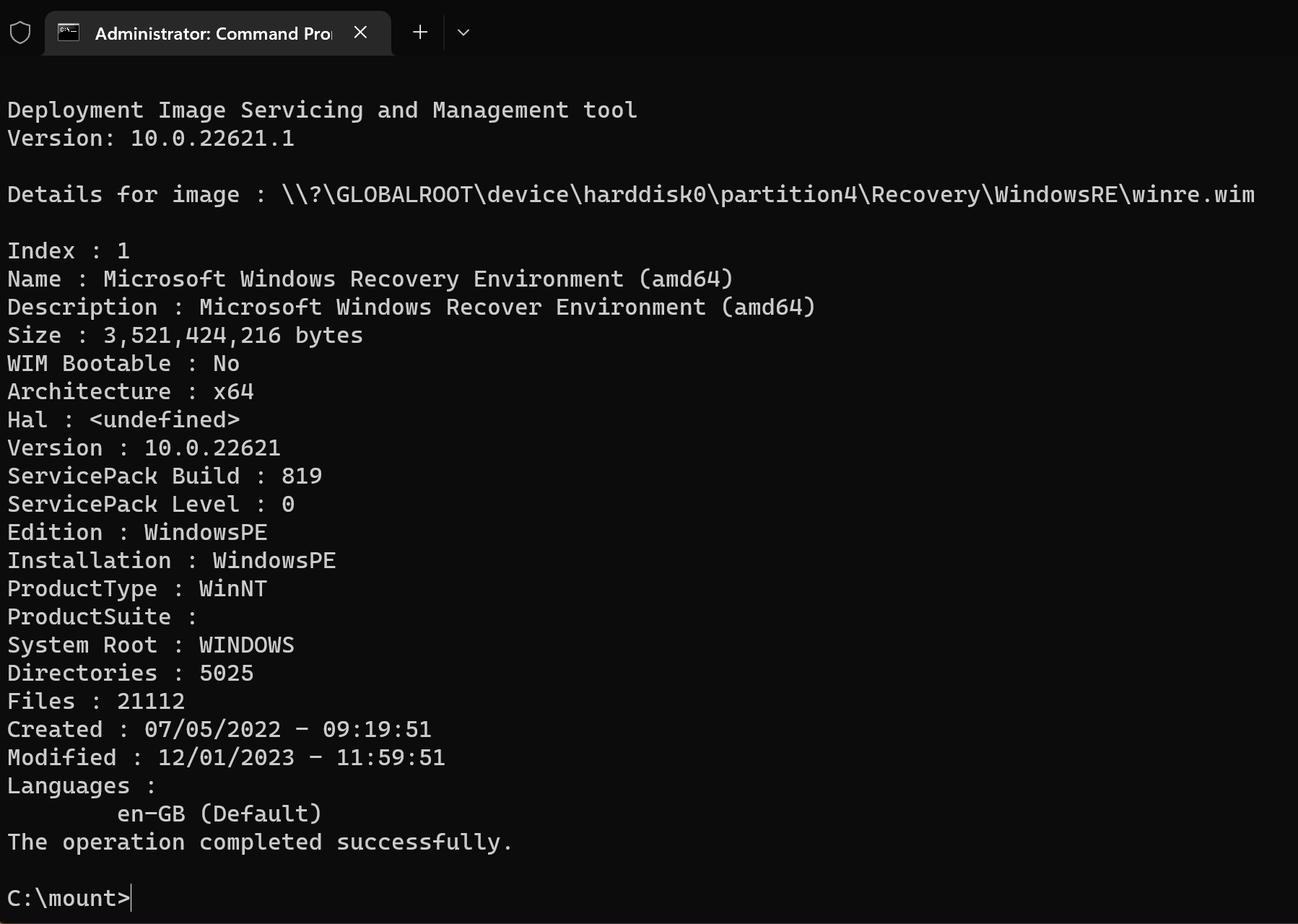Screen dimensions: 1298x924
Task: Click the 'Description : Microsoft Windows Recover Environment' line
Action: pyautogui.click(x=411, y=308)
